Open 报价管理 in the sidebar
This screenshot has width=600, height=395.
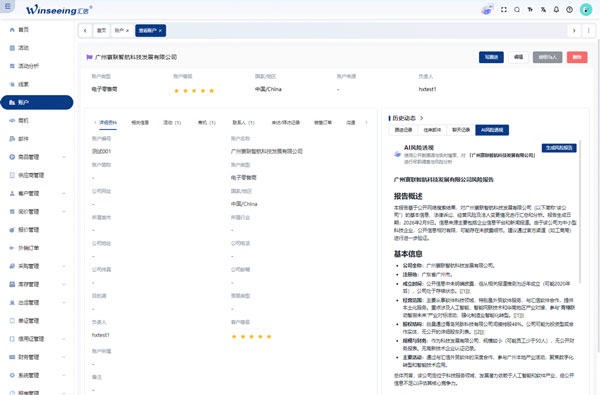pyautogui.click(x=37, y=230)
